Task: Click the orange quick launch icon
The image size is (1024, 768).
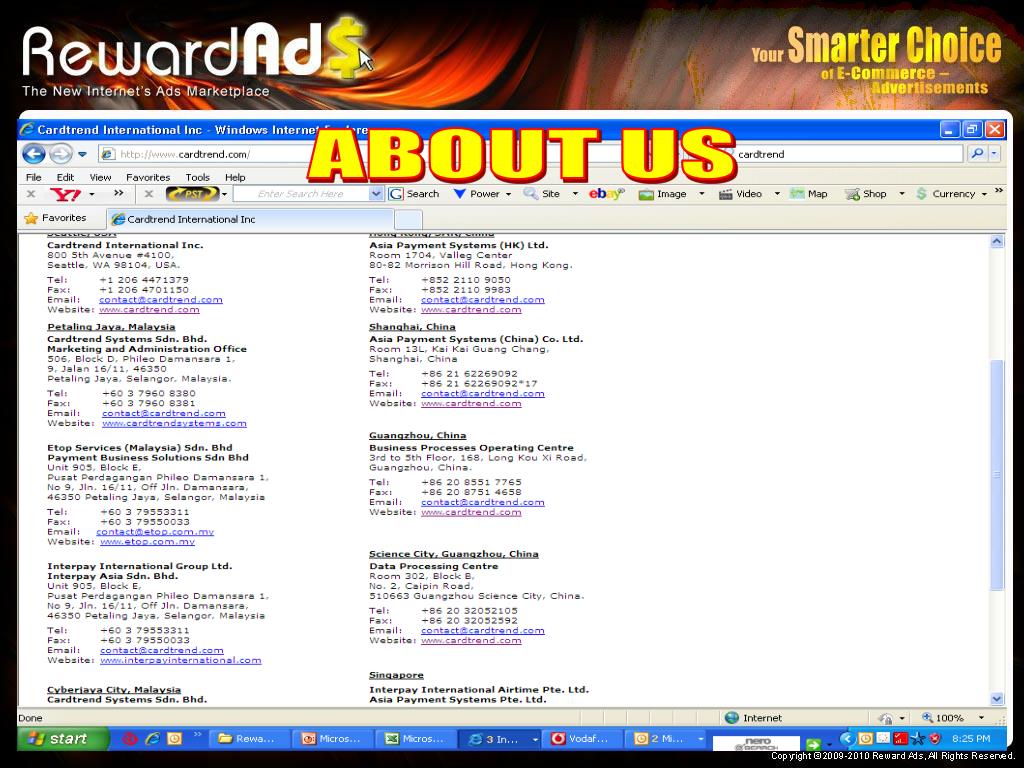Action: click(x=174, y=739)
